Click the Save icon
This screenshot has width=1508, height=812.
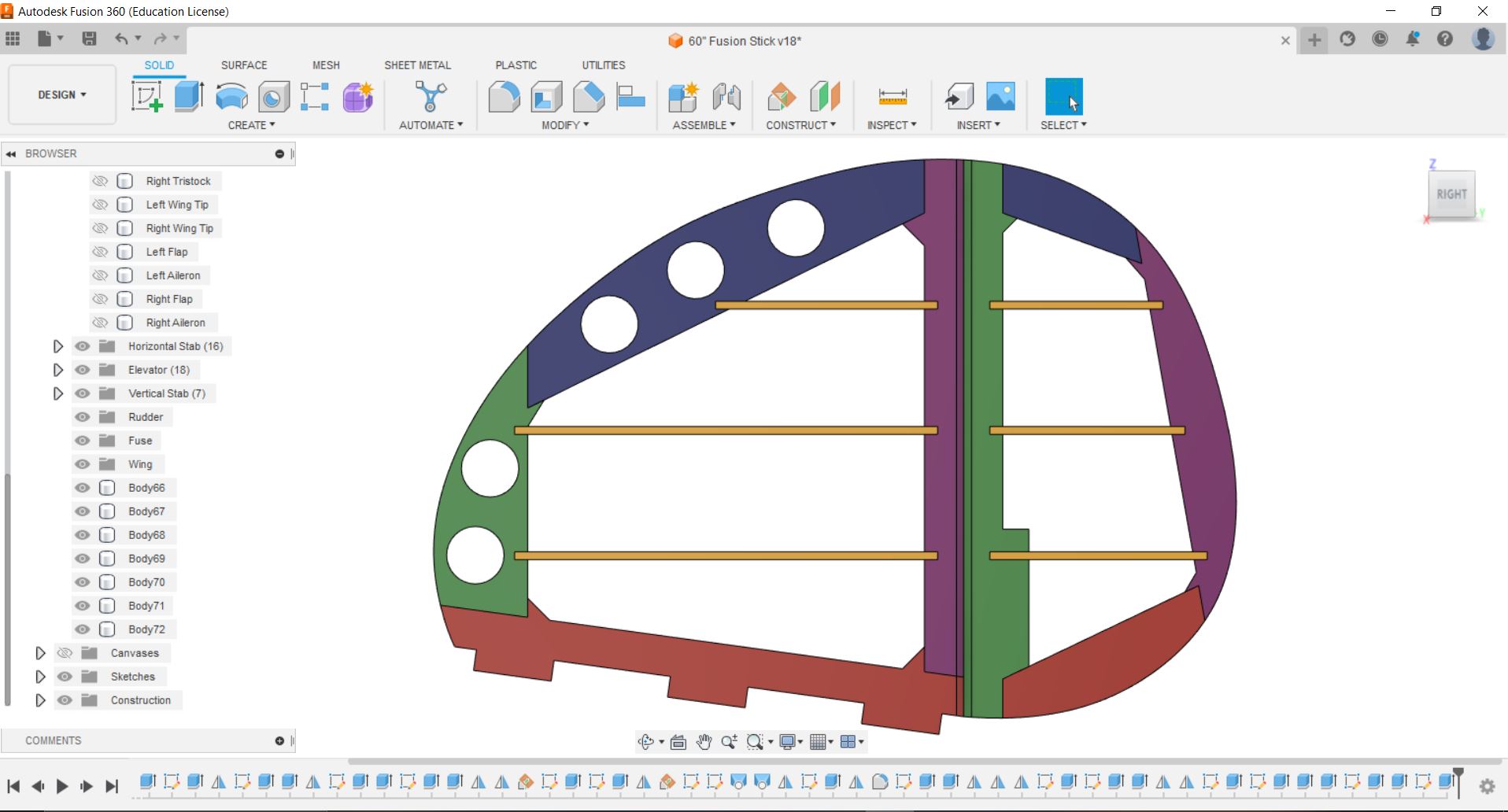(x=89, y=39)
